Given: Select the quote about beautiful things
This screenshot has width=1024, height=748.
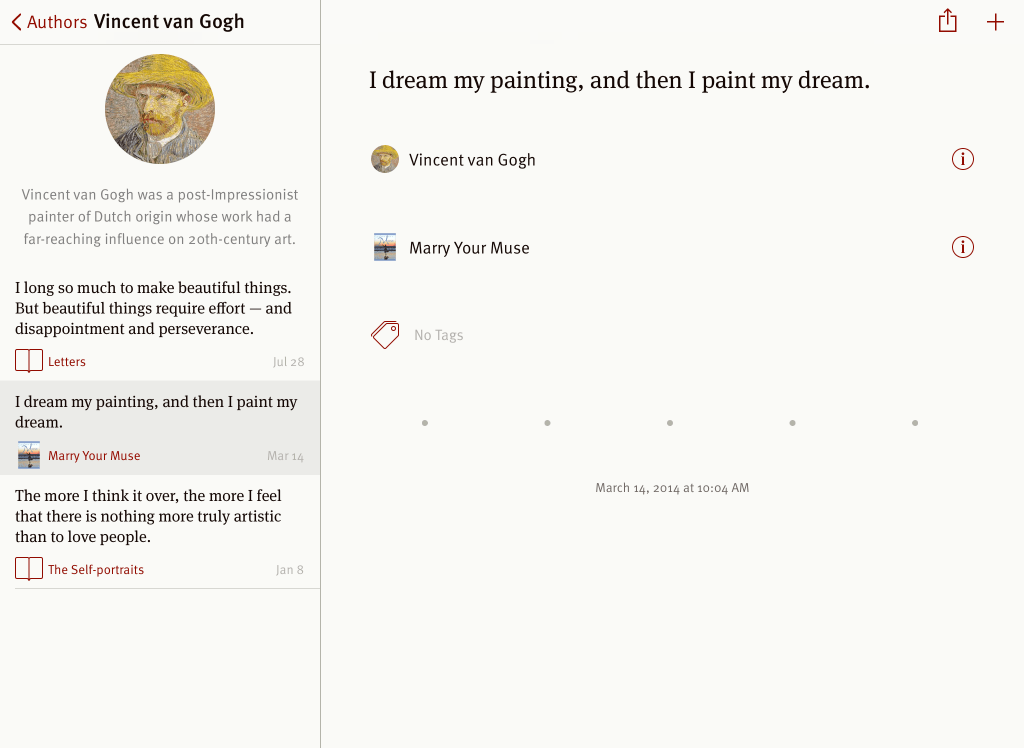Looking at the screenshot, I should (153, 308).
